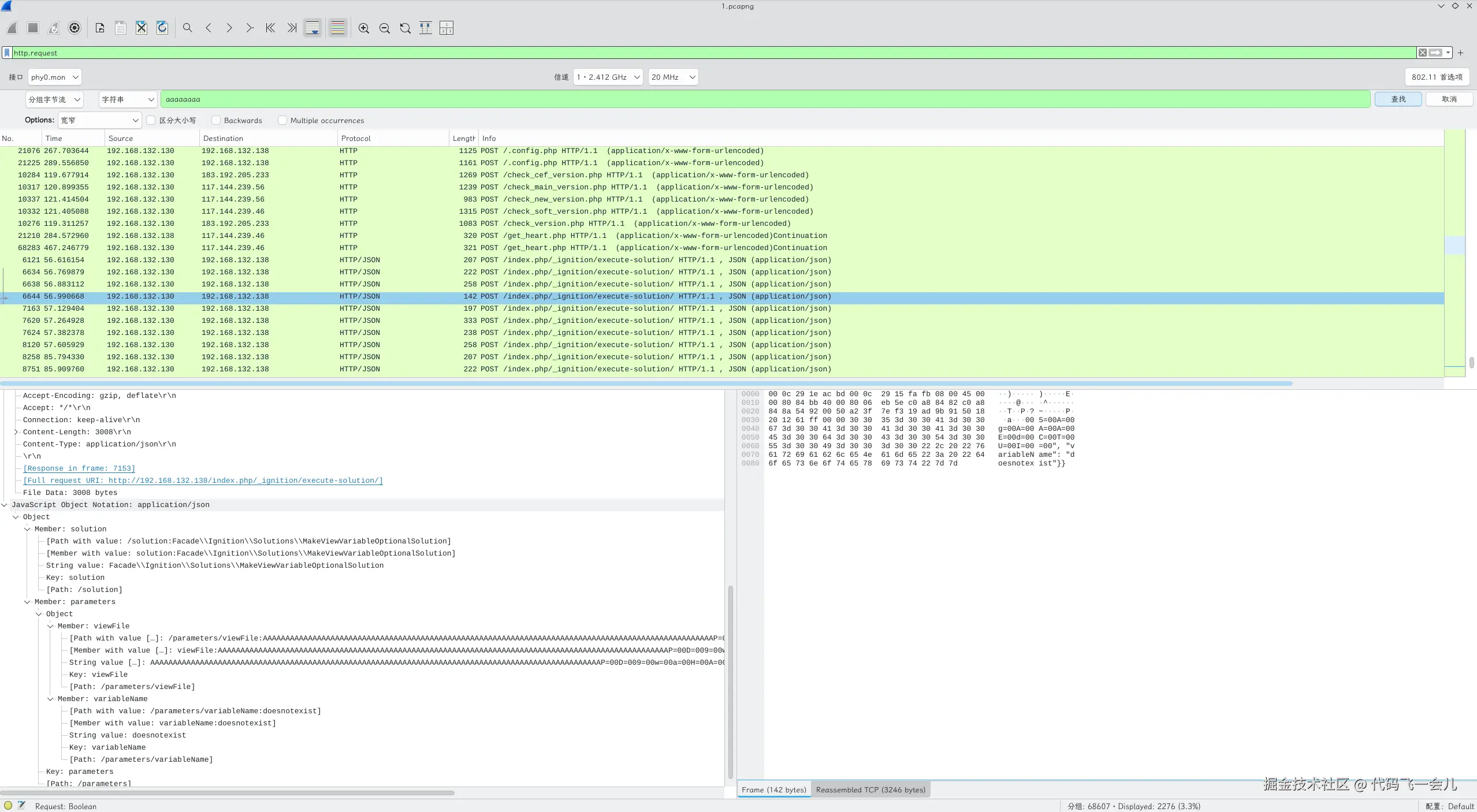Toggle packet list colorize icon
1477x812 pixels.
338,28
